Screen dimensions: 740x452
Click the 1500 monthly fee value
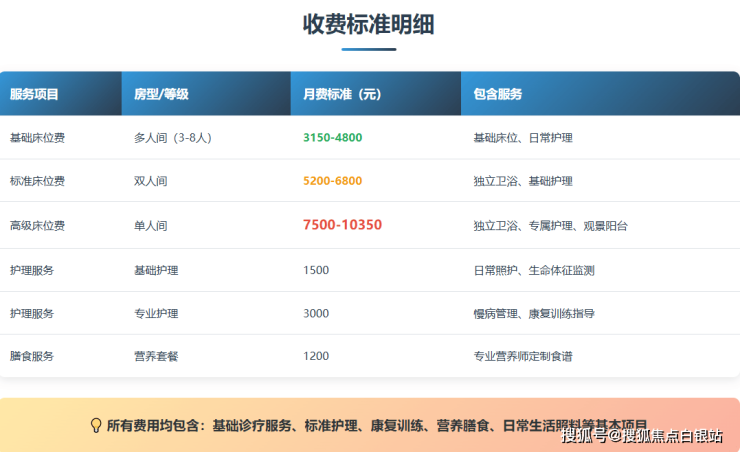coord(315,270)
